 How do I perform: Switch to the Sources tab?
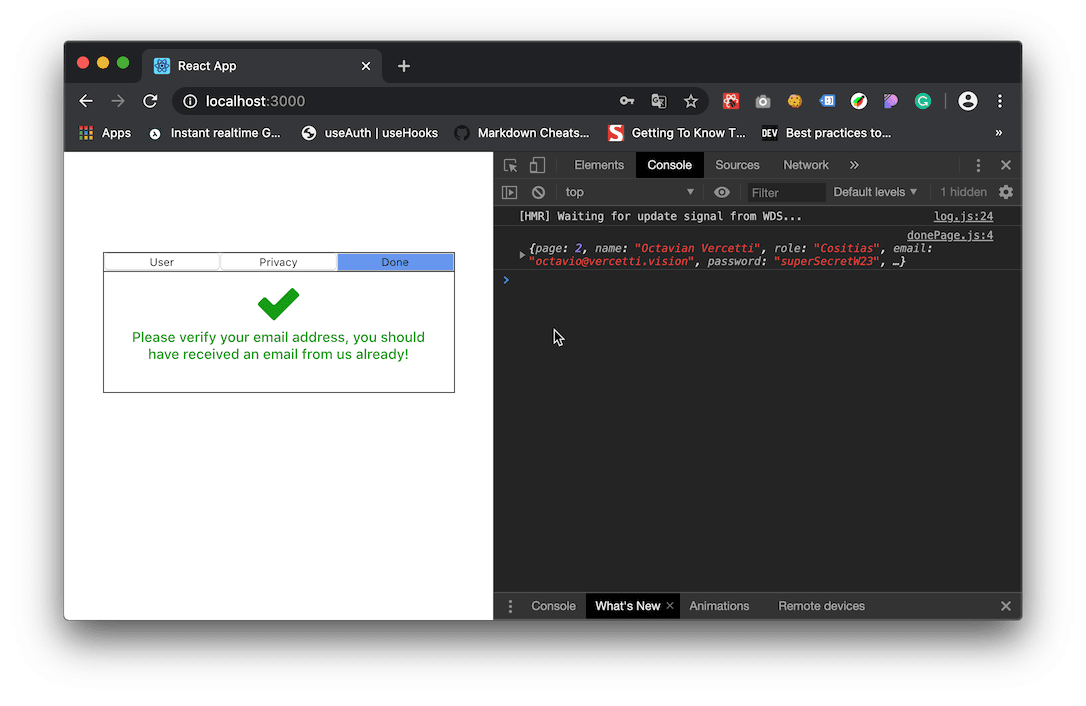click(737, 165)
